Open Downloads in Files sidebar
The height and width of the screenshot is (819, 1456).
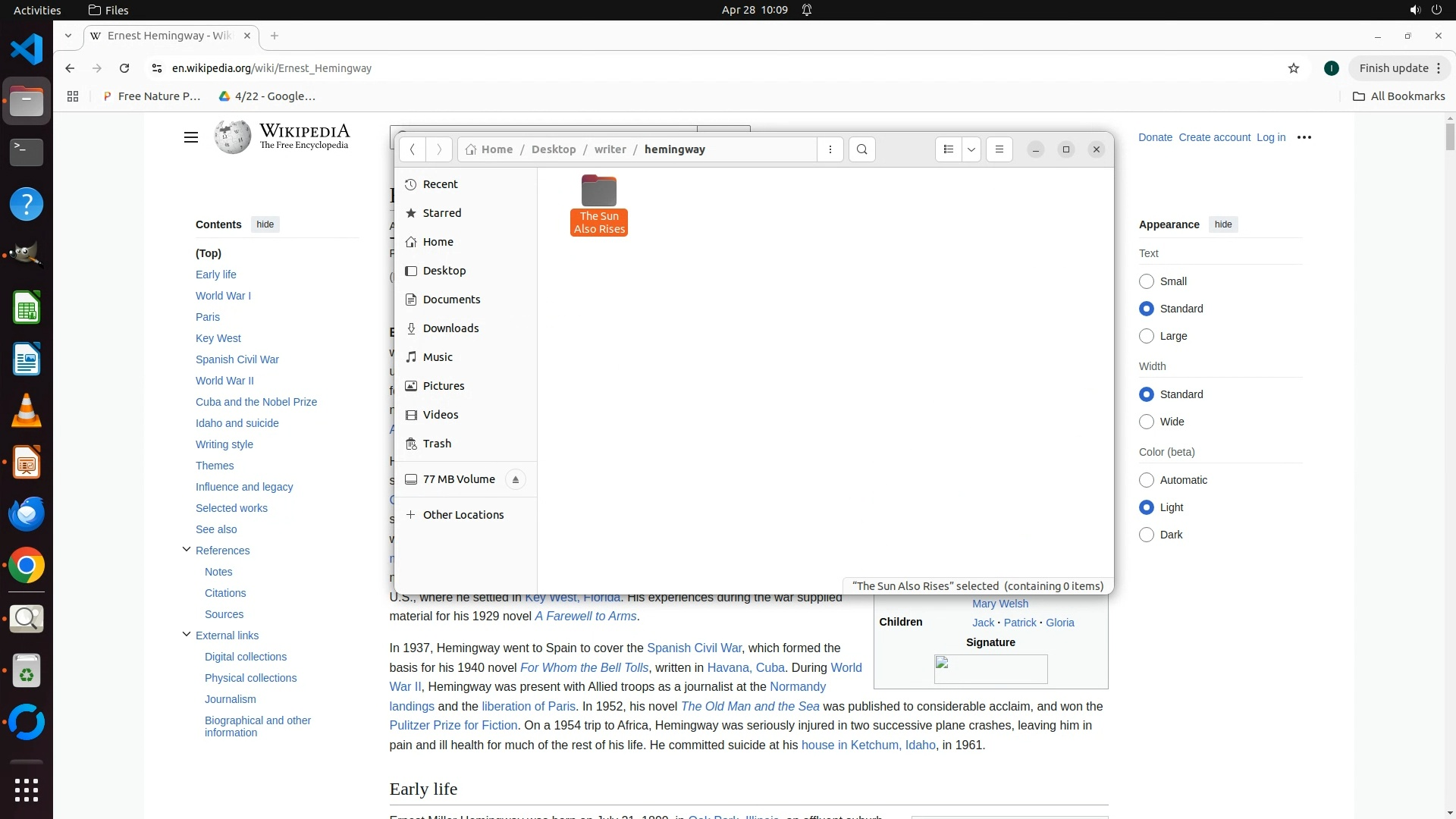[x=450, y=328]
